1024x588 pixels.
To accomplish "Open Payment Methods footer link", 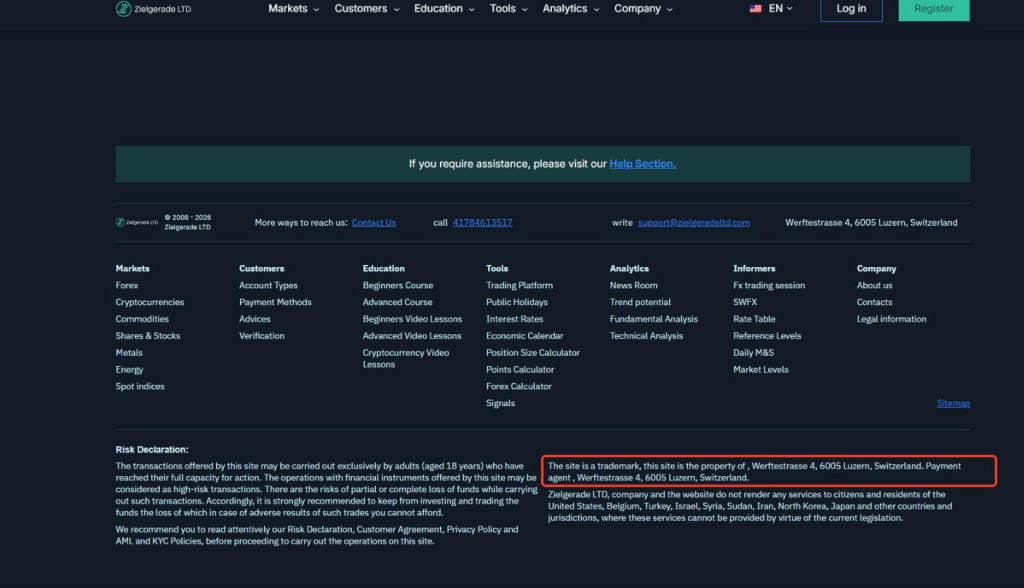I will click(275, 302).
